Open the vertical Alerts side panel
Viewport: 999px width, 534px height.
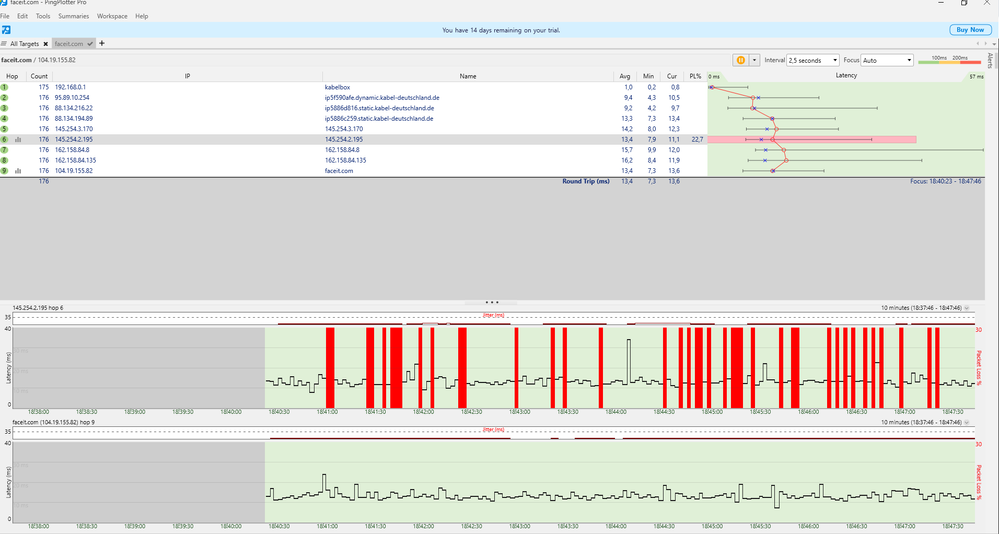[990, 61]
